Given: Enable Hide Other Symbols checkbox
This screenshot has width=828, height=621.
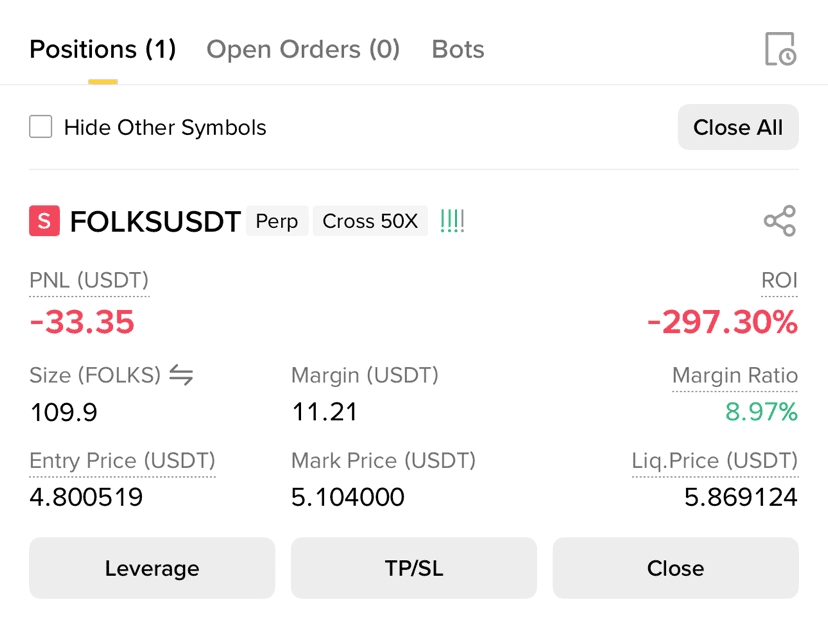Looking at the screenshot, I should (x=41, y=127).
